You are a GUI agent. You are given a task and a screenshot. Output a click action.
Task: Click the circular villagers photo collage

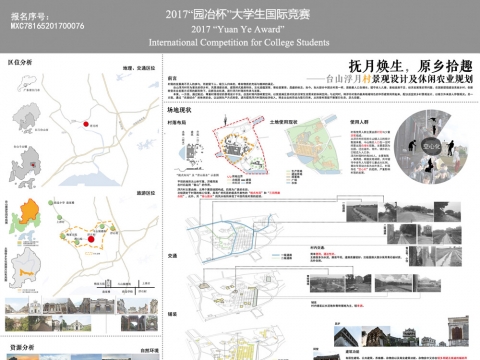pyautogui.click(x=431, y=147)
